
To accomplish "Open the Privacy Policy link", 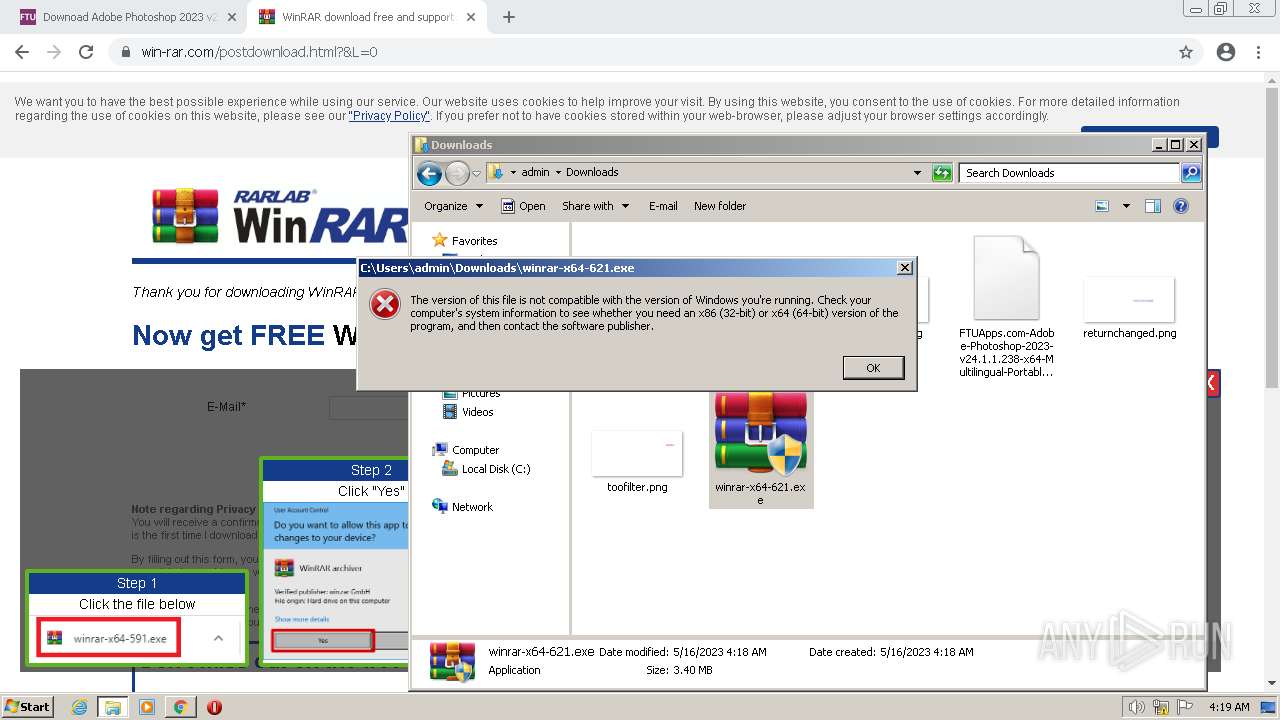I will click(388, 116).
